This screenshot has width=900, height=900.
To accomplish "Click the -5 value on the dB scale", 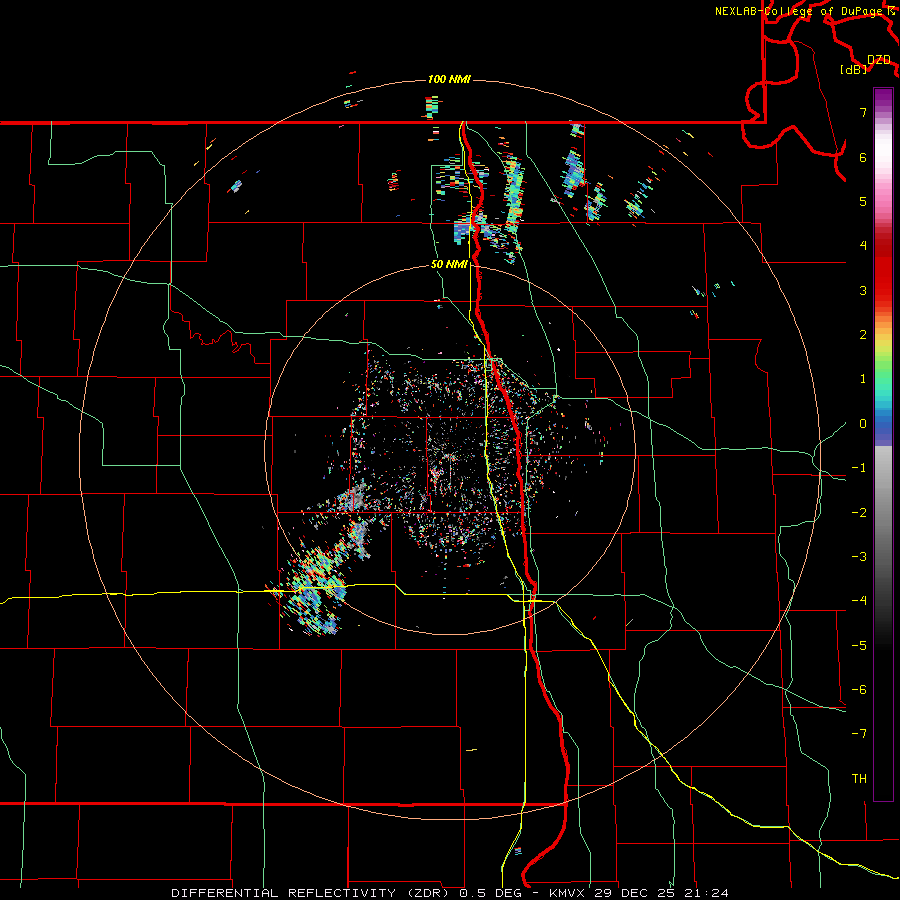I will [x=859, y=645].
